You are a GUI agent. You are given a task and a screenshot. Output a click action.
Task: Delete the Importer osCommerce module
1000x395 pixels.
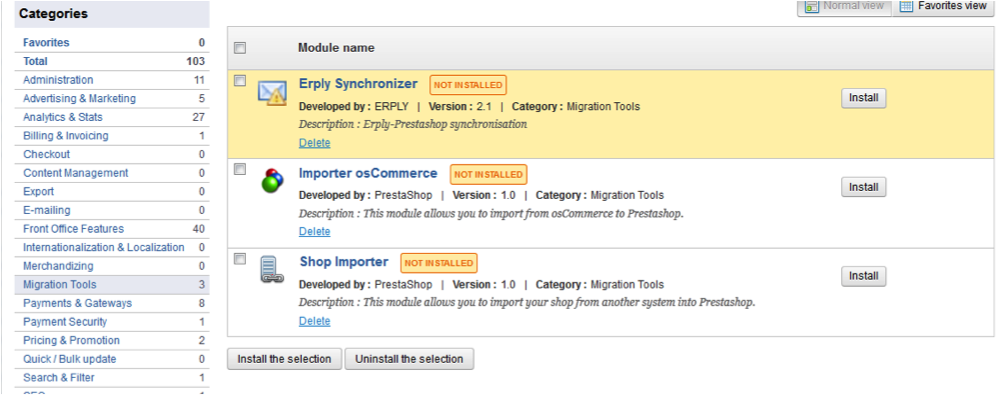pos(314,231)
